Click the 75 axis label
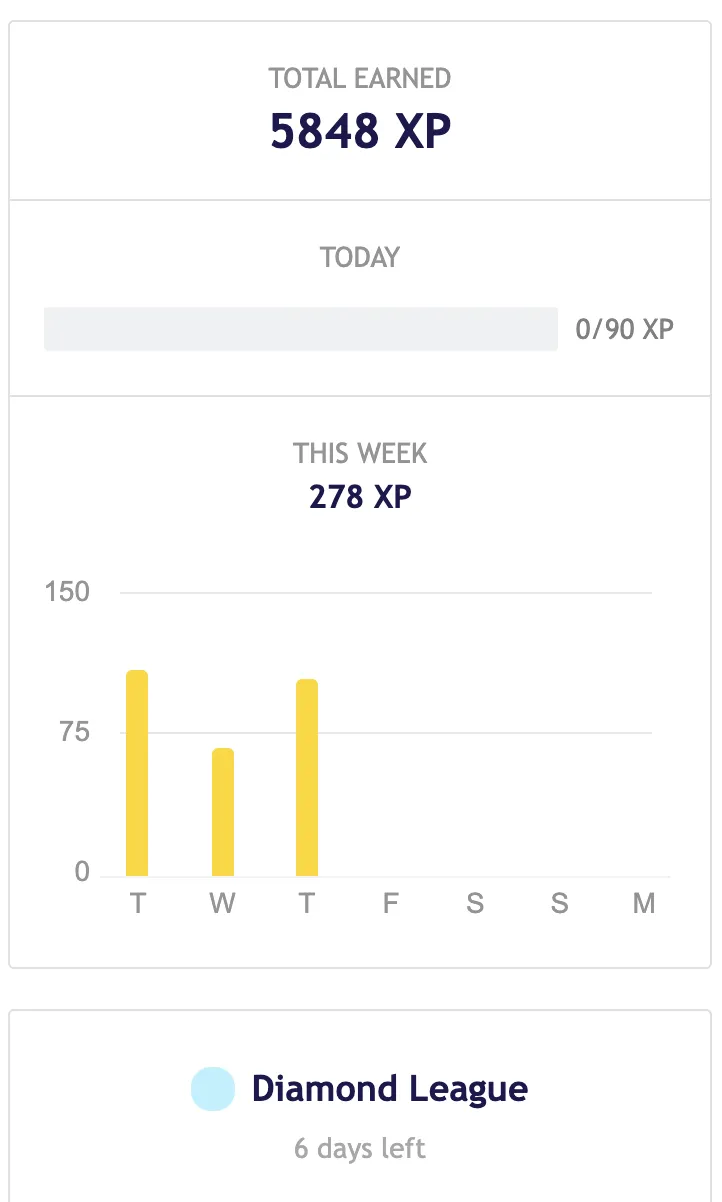Screen dimensions: 722x1202 (73, 732)
